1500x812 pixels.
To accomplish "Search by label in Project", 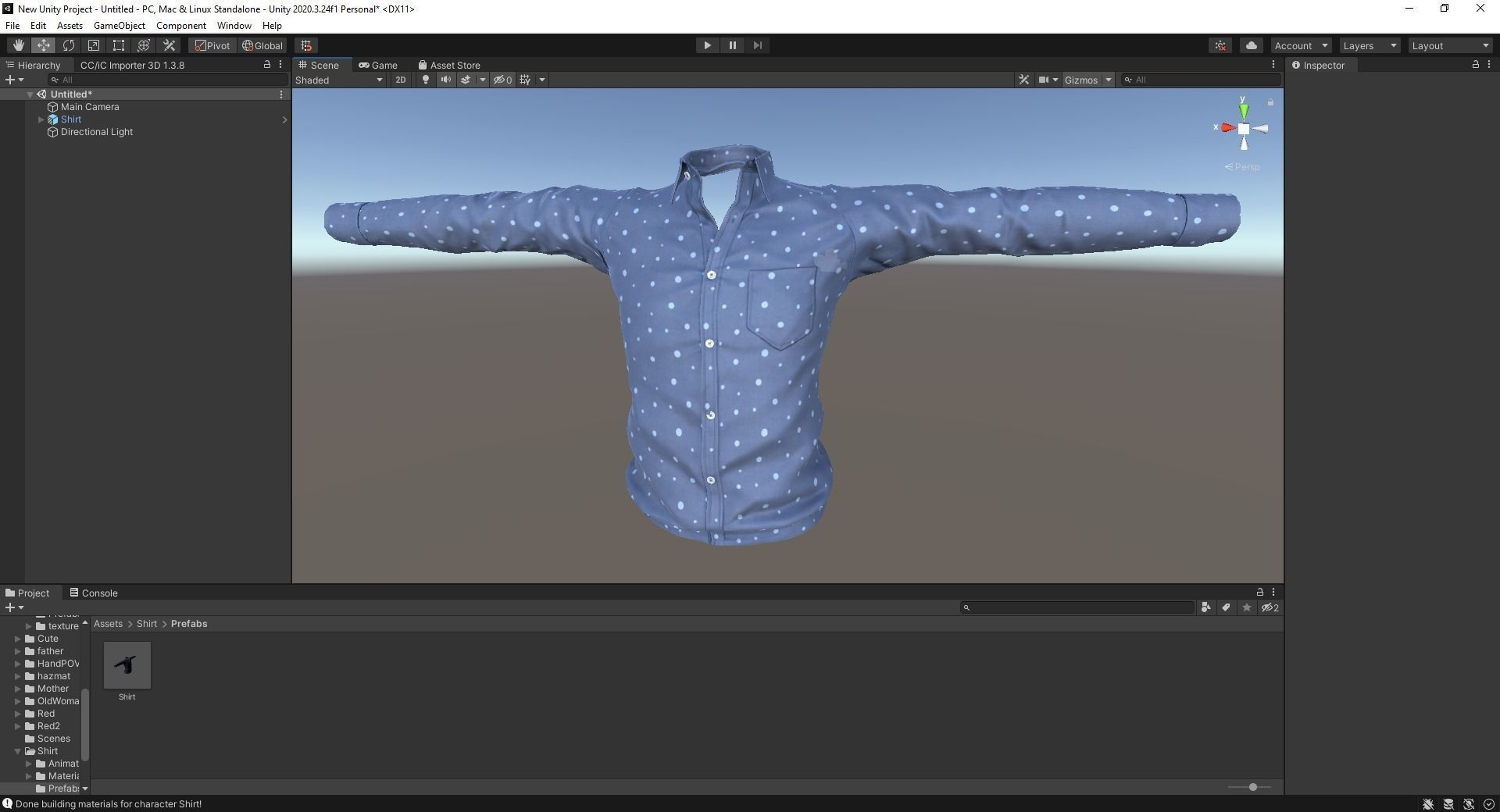I will click(x=1226, y=607).
